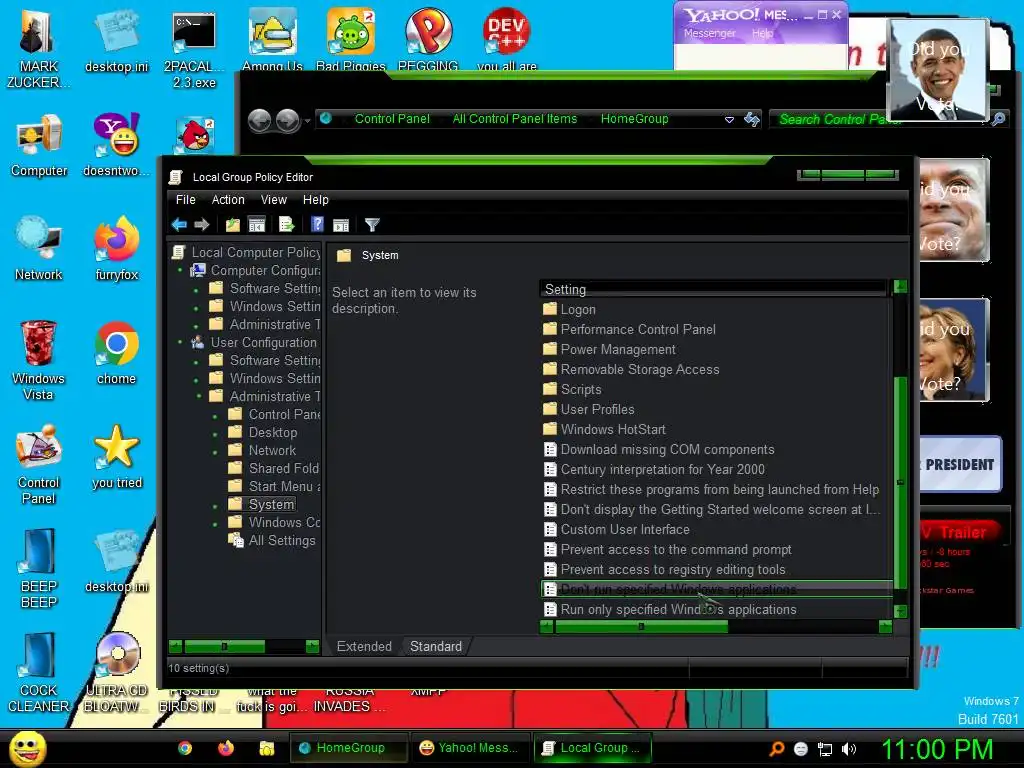Click the Export List toolbar icon
This screenshot has height=768, width=1024.
click(287, 225)
